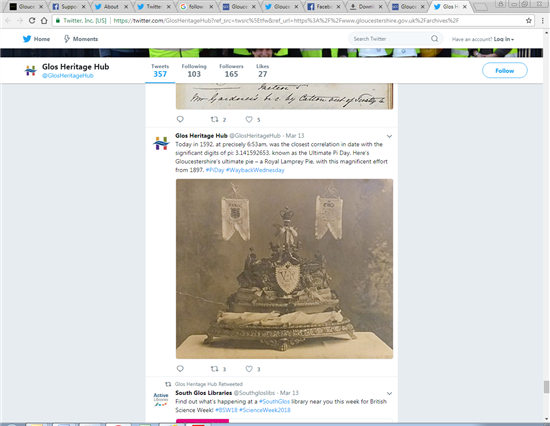Viewport: 550px width, 426px height.
Task: Expand the Pi Day tweet options chevron
Action: click(x=389, y=136)
